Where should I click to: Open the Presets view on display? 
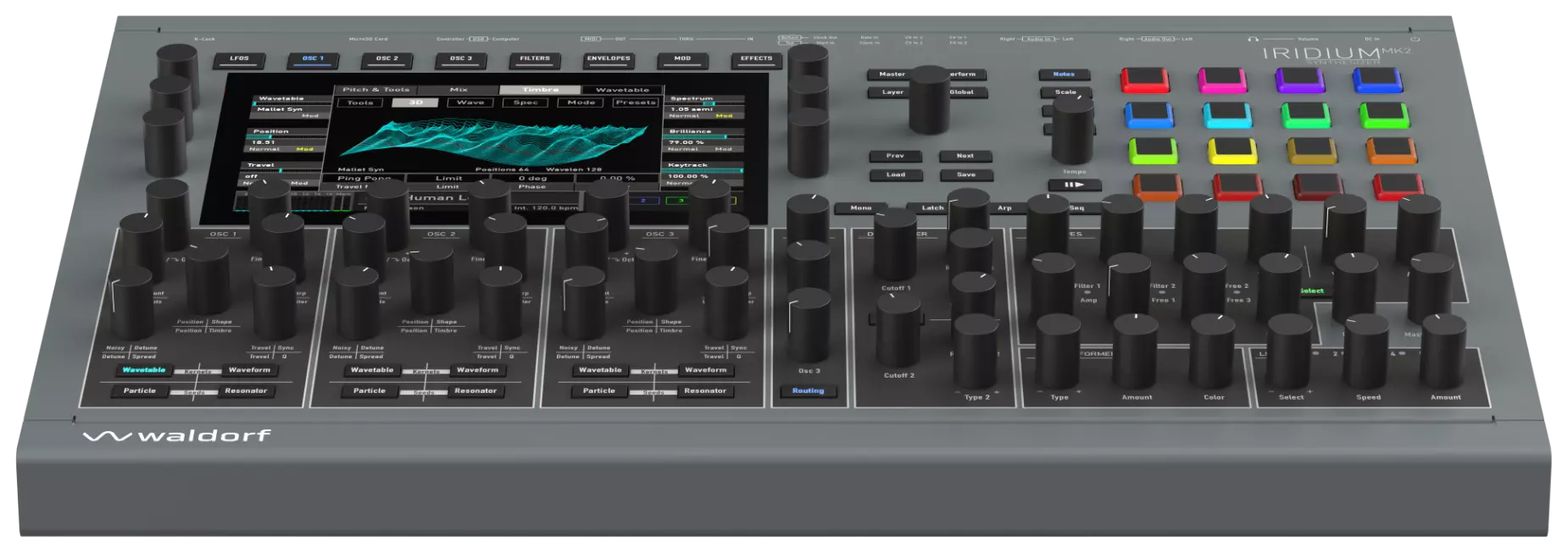point(636,102)
